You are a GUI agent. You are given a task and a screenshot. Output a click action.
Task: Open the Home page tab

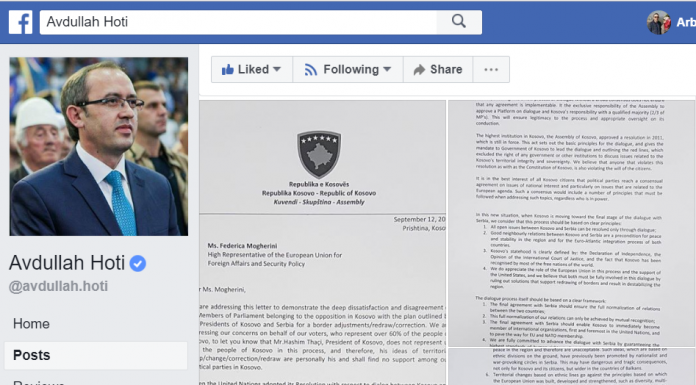31,324
